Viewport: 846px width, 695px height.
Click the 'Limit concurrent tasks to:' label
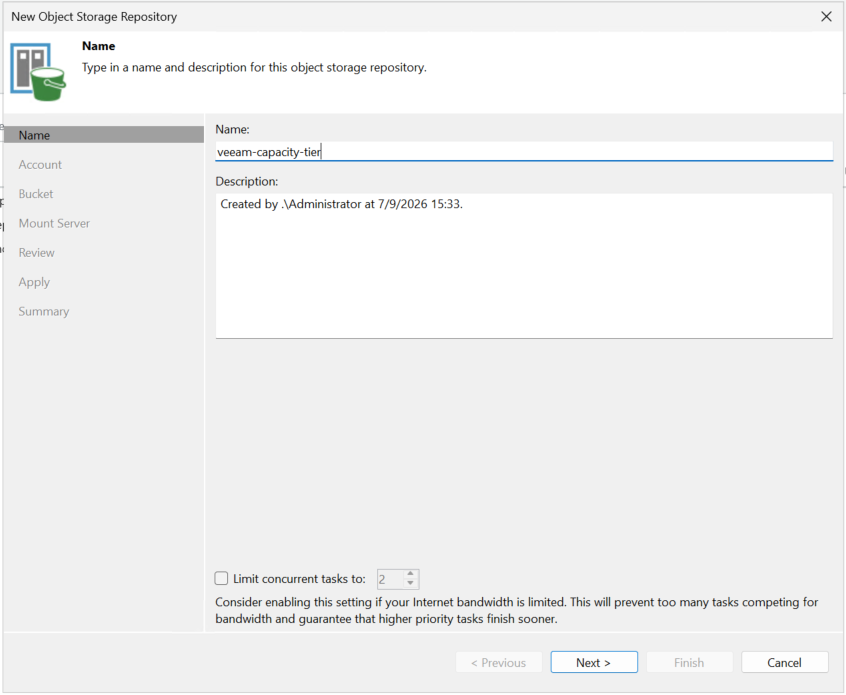pyautogui.click(x=299, y=579)
